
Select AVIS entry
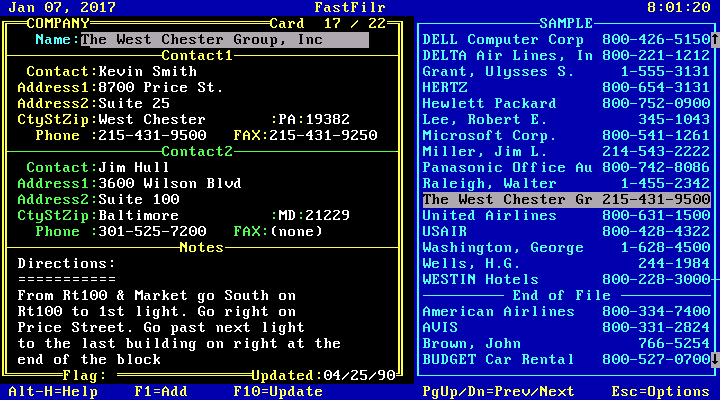566,327
